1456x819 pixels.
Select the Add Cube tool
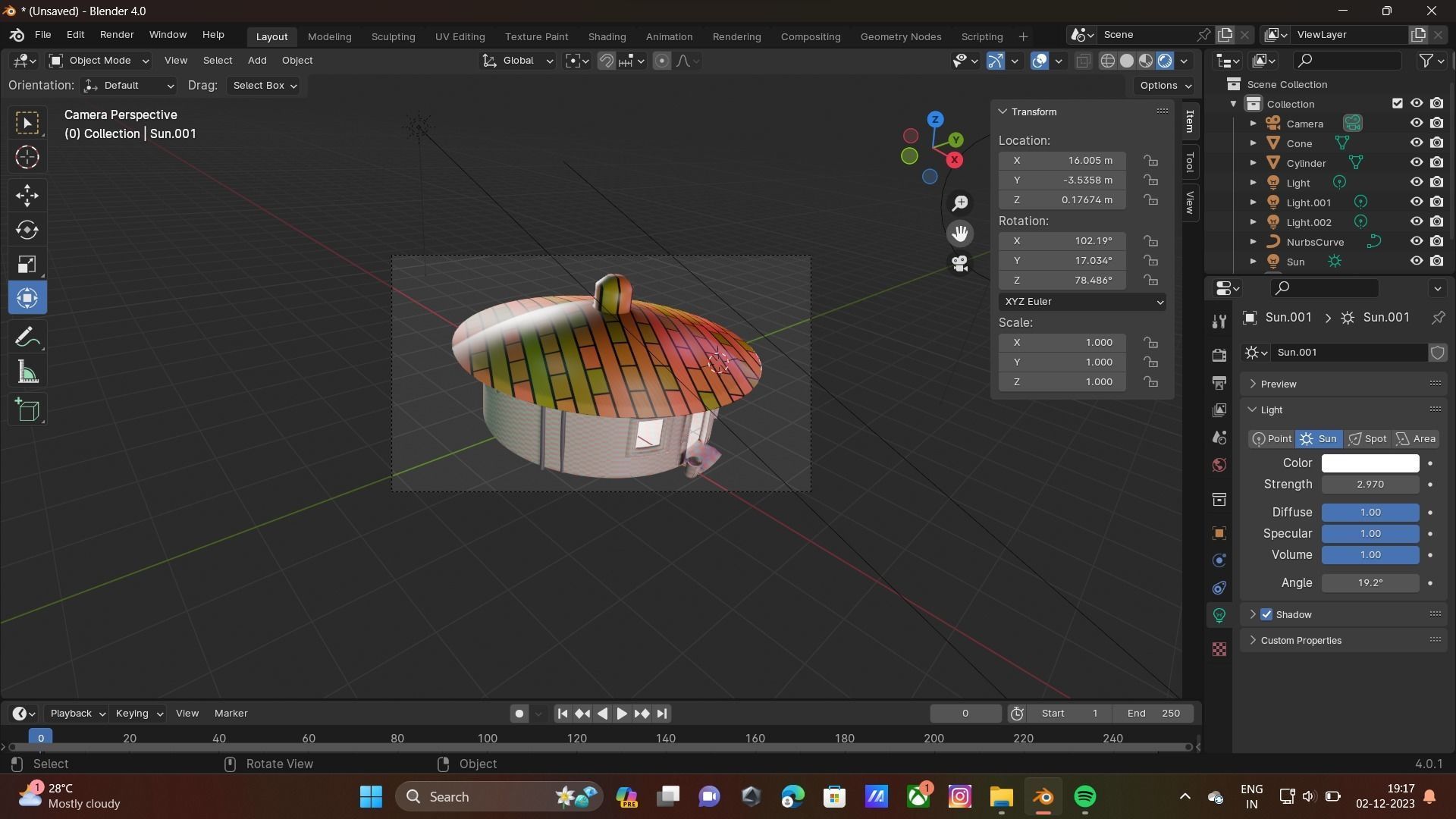point(27,410)
